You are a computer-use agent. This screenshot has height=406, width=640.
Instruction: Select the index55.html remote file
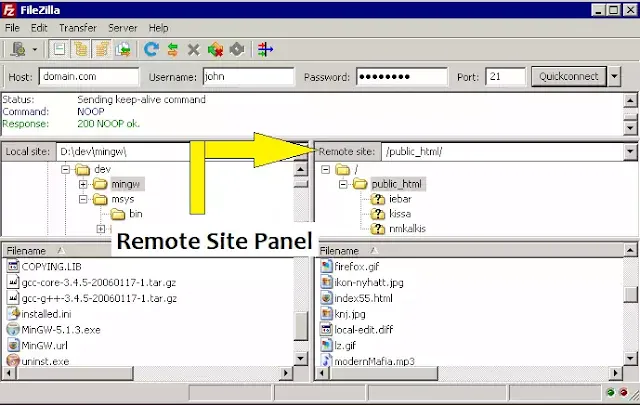click(363, 298)
